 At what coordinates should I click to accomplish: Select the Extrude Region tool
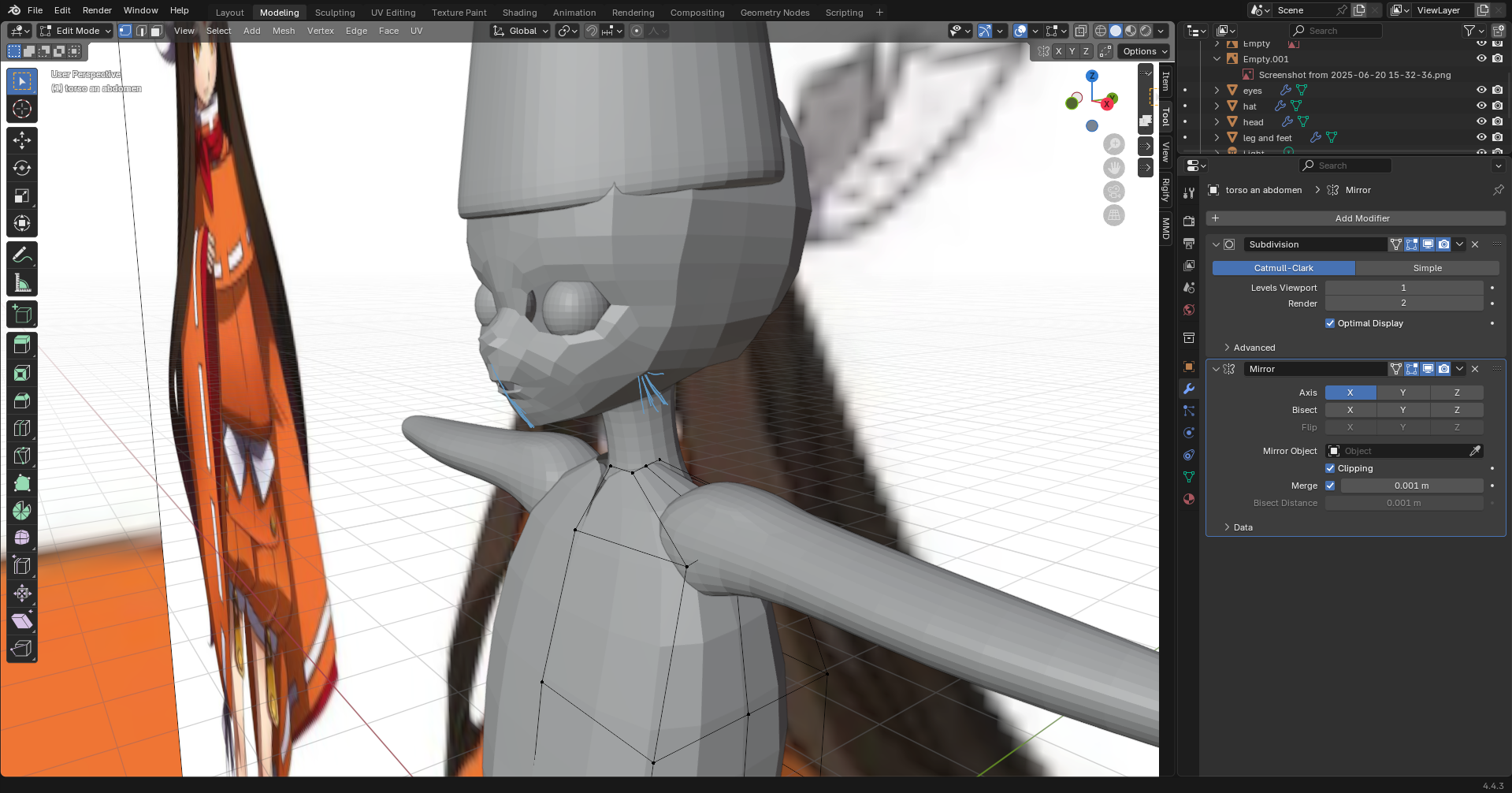pos(22,345)
